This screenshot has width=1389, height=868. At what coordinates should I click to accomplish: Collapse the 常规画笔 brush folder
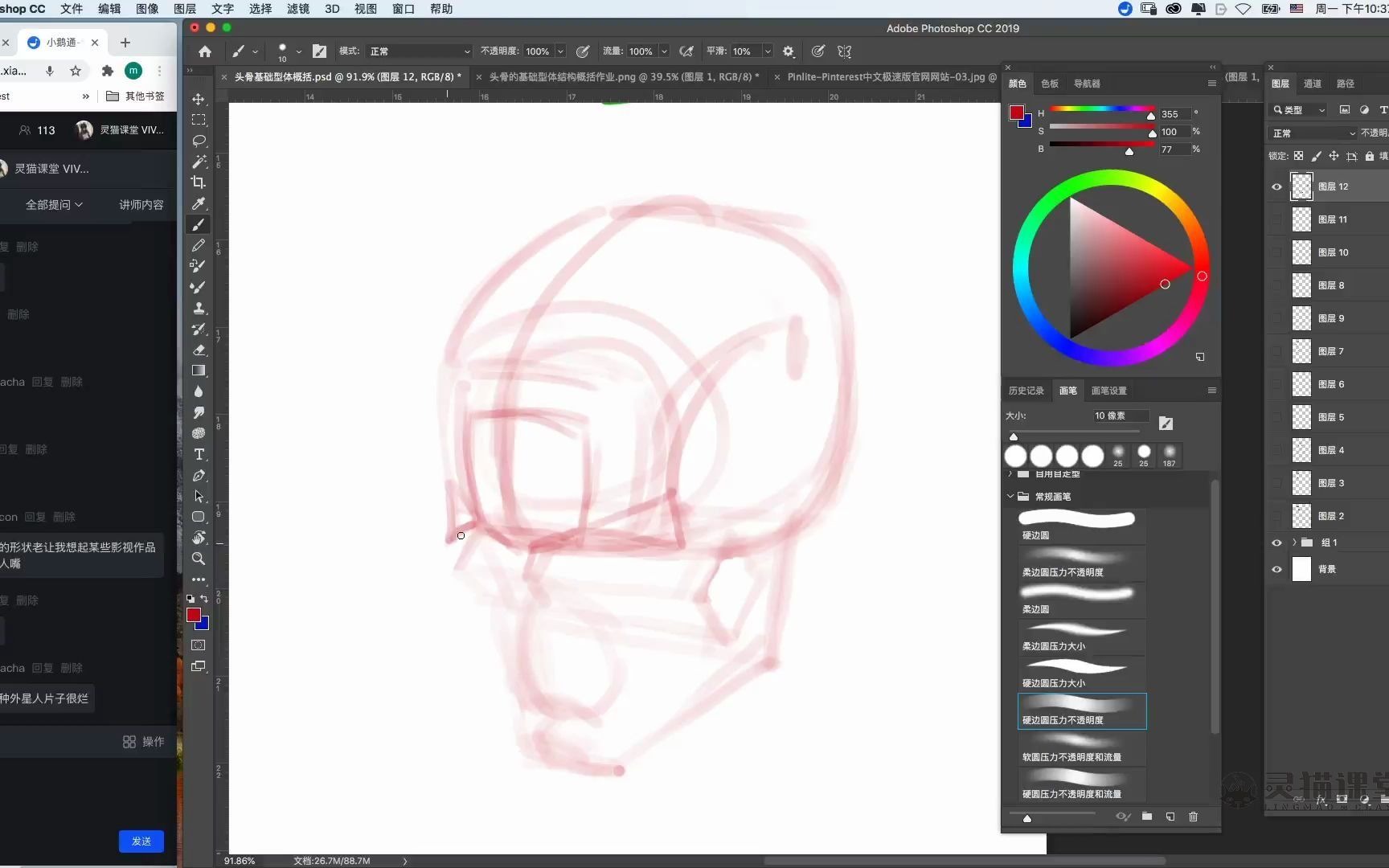(x=1010, y=497)
